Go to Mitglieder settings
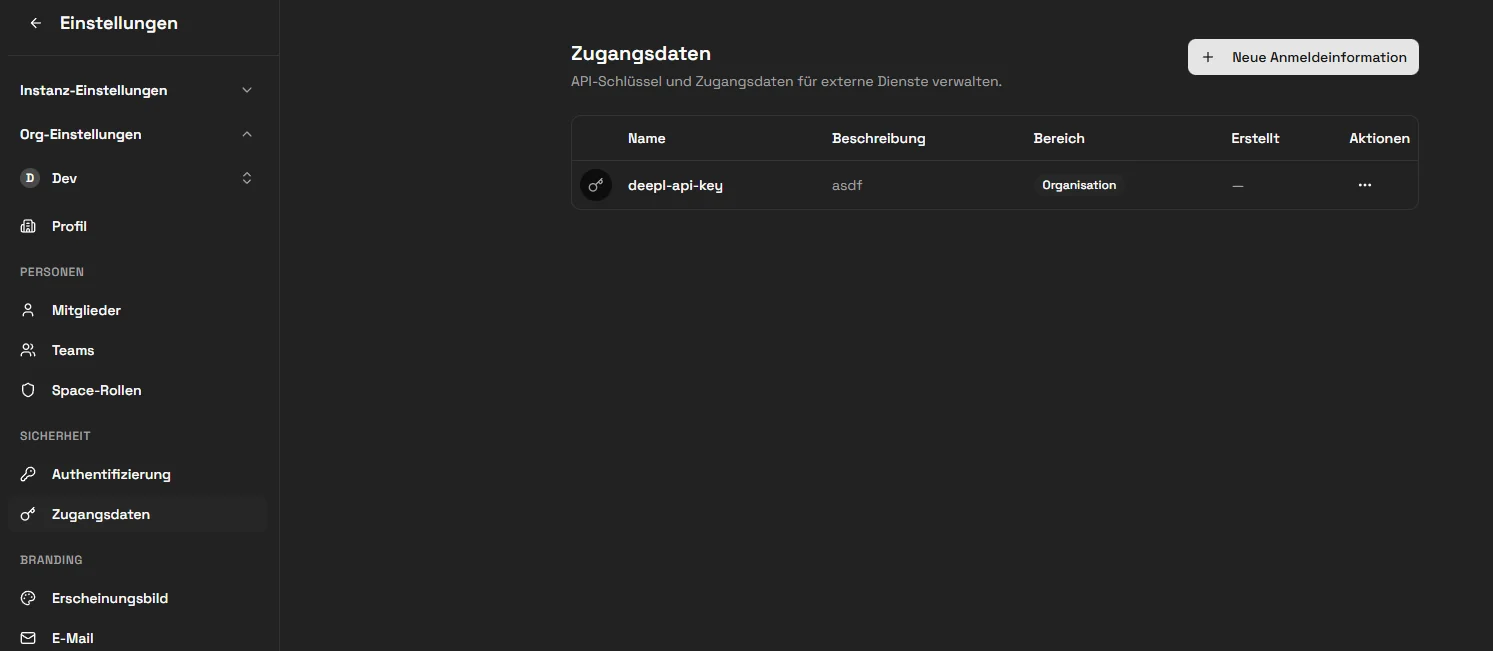 point(137,310)
